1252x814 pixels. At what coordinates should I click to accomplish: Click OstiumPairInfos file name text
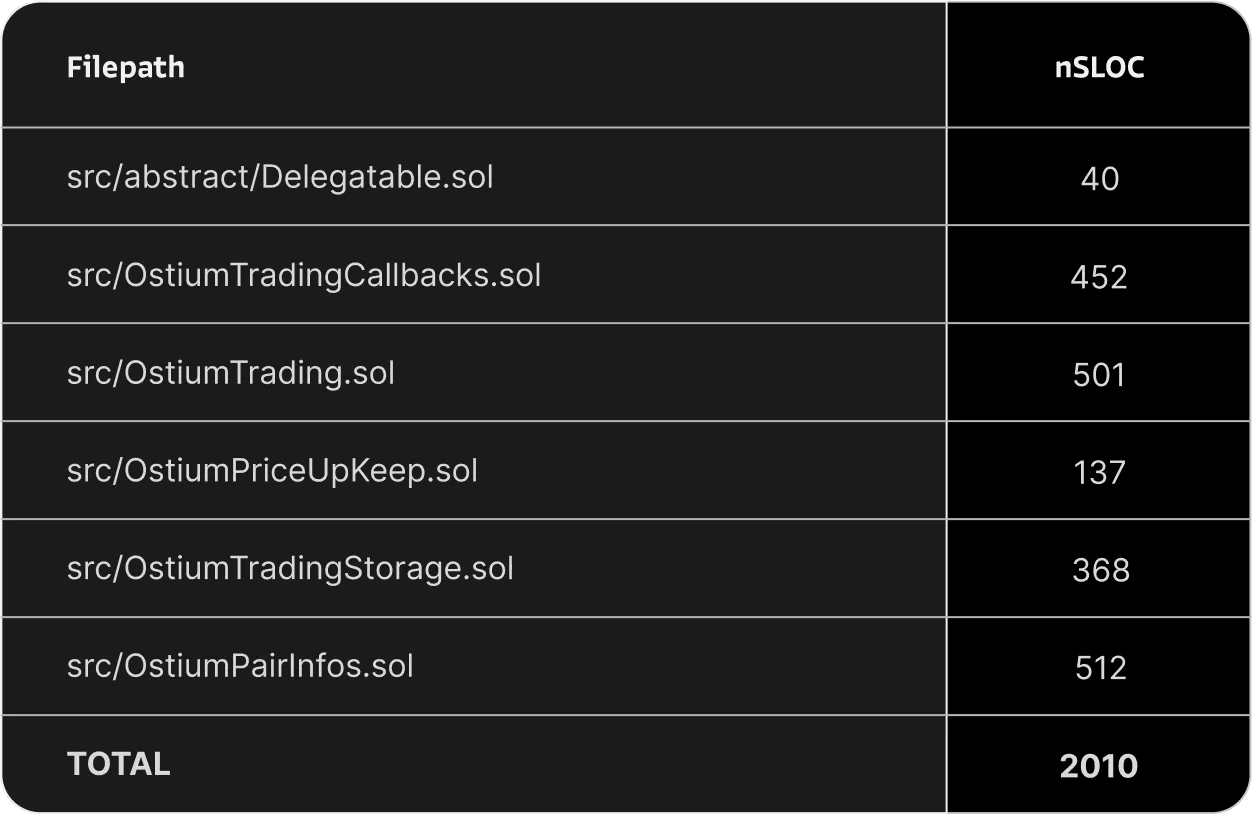pyautogui.click(x=243, y=667)
